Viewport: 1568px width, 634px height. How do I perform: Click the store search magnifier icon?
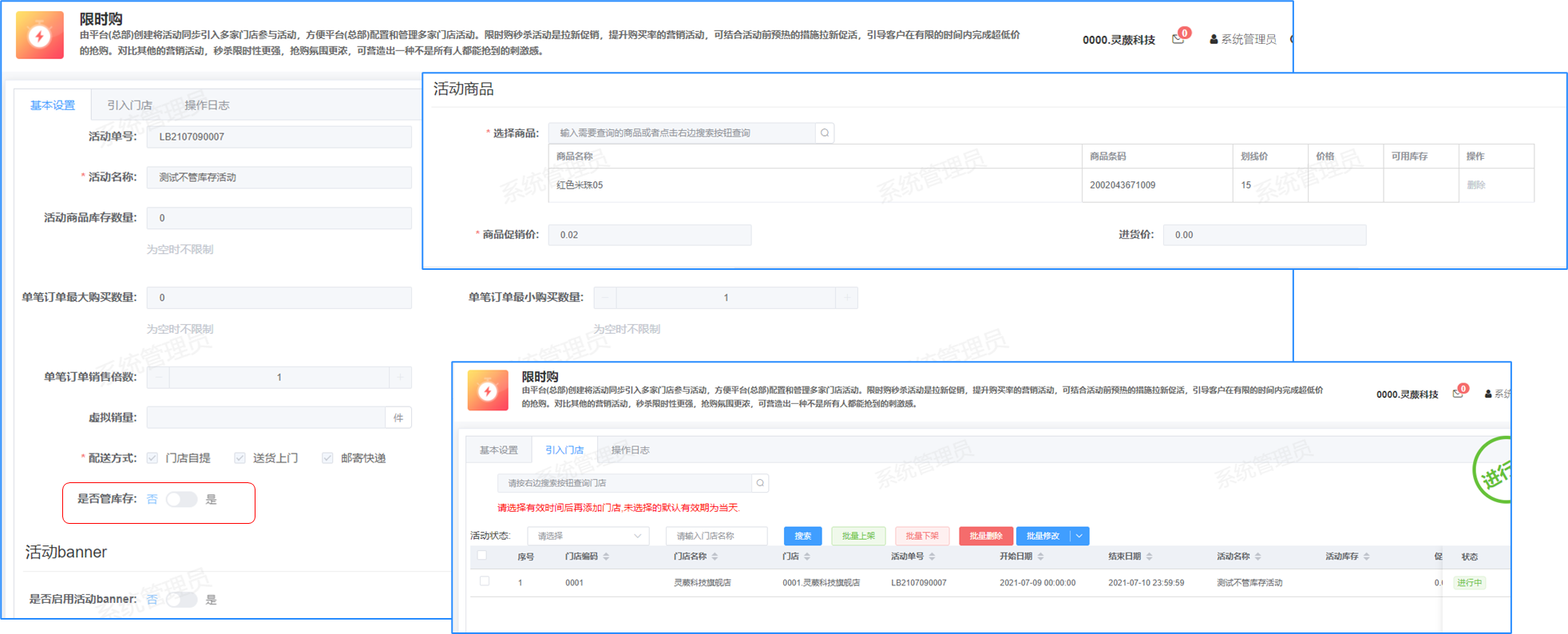tap(760, 483)
